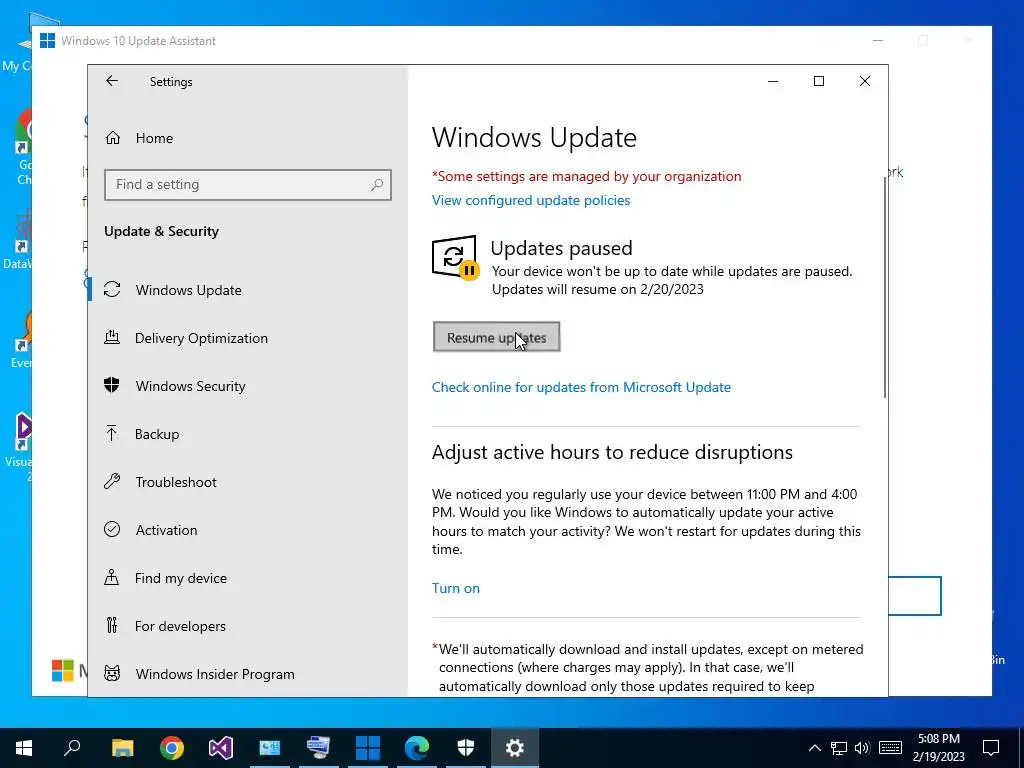
Task: Click the checkmark circle Activation icon
Action: [112, 530]
